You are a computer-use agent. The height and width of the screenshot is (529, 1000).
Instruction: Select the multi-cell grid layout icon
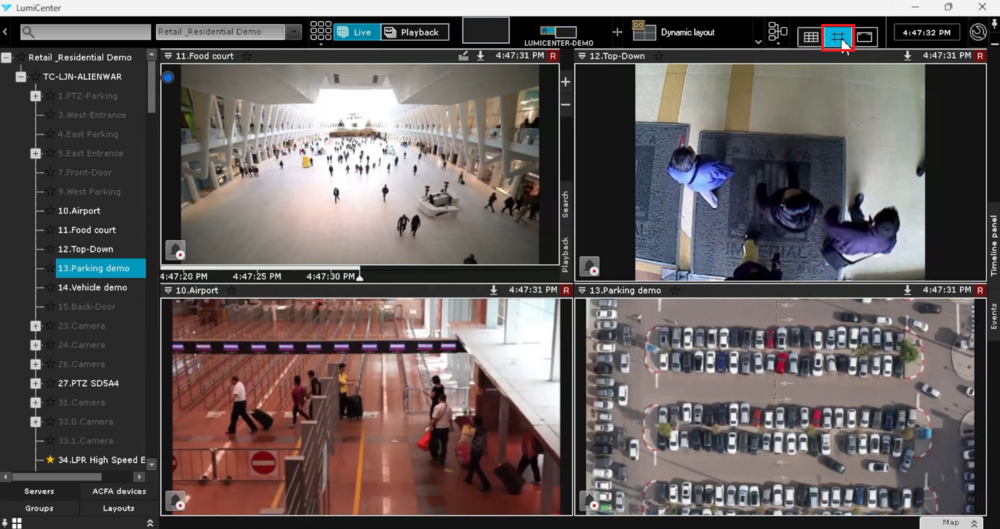point(811,37)
